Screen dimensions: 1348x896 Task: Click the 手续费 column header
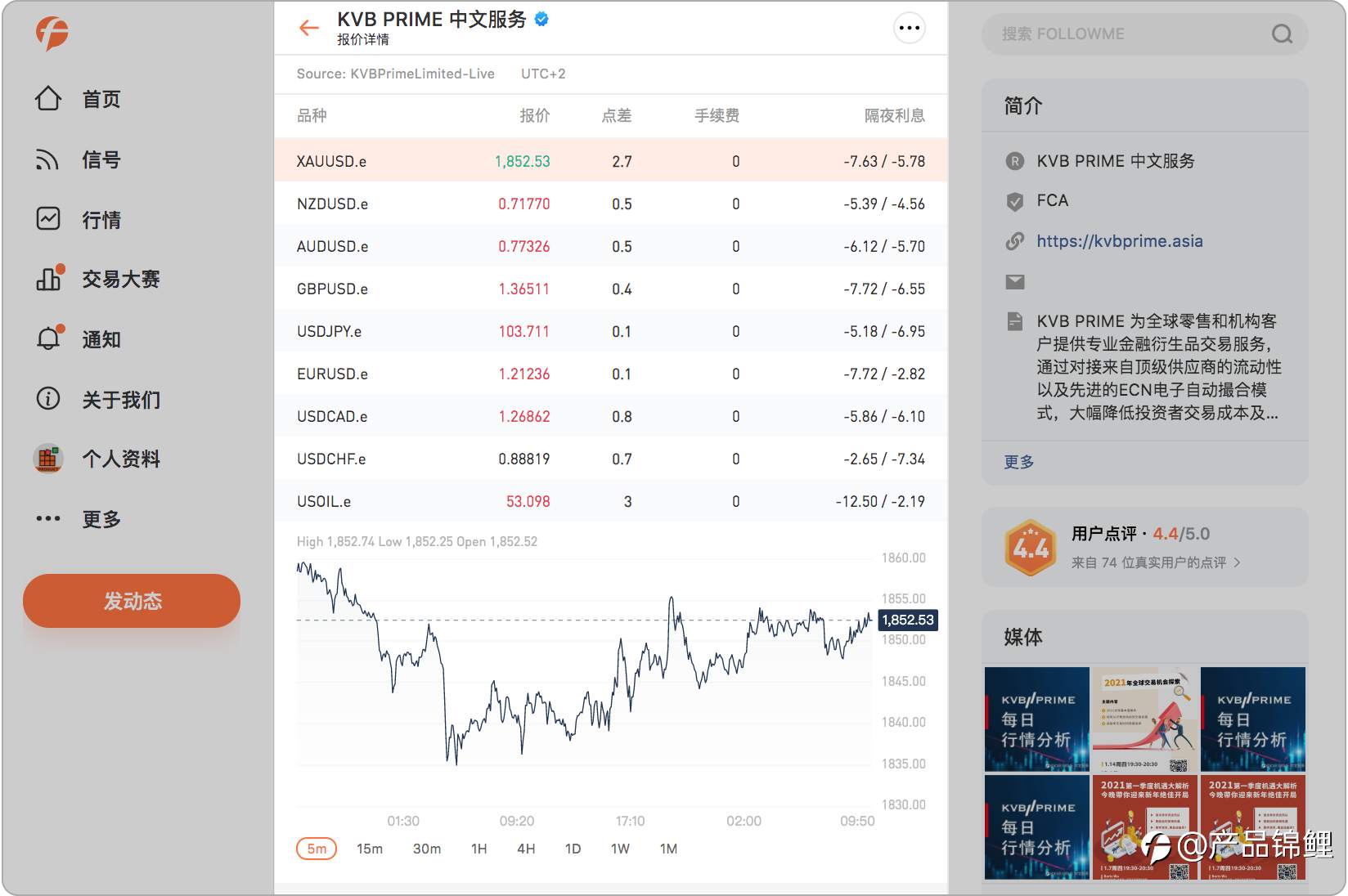(717, 115)
